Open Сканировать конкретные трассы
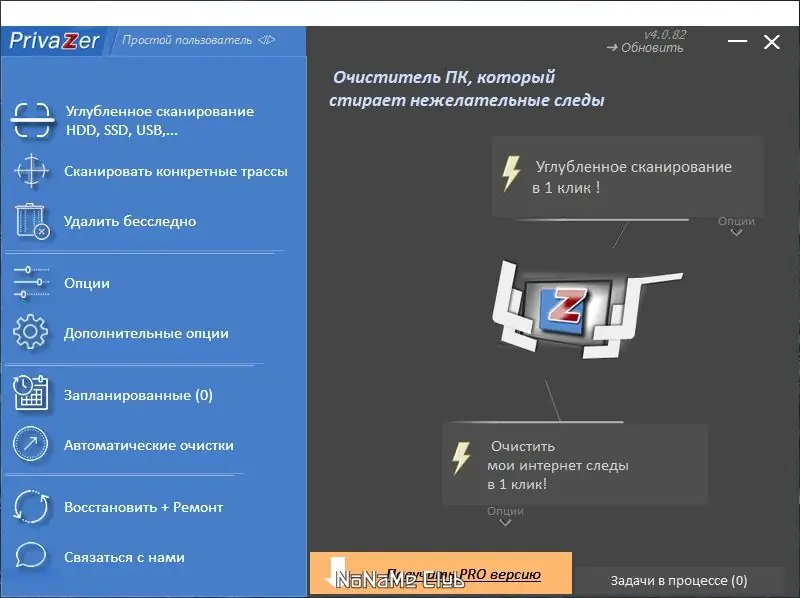This screenshot has width=800, height=598. tap(176, 171)
